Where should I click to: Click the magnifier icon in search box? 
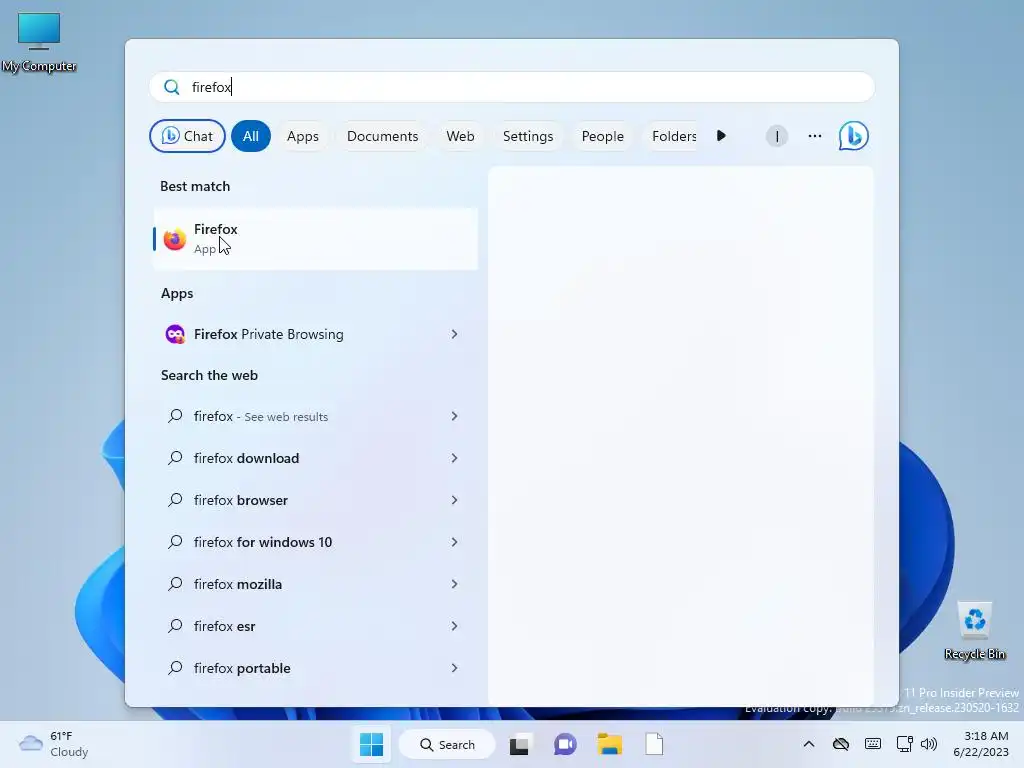coord(172,87)
